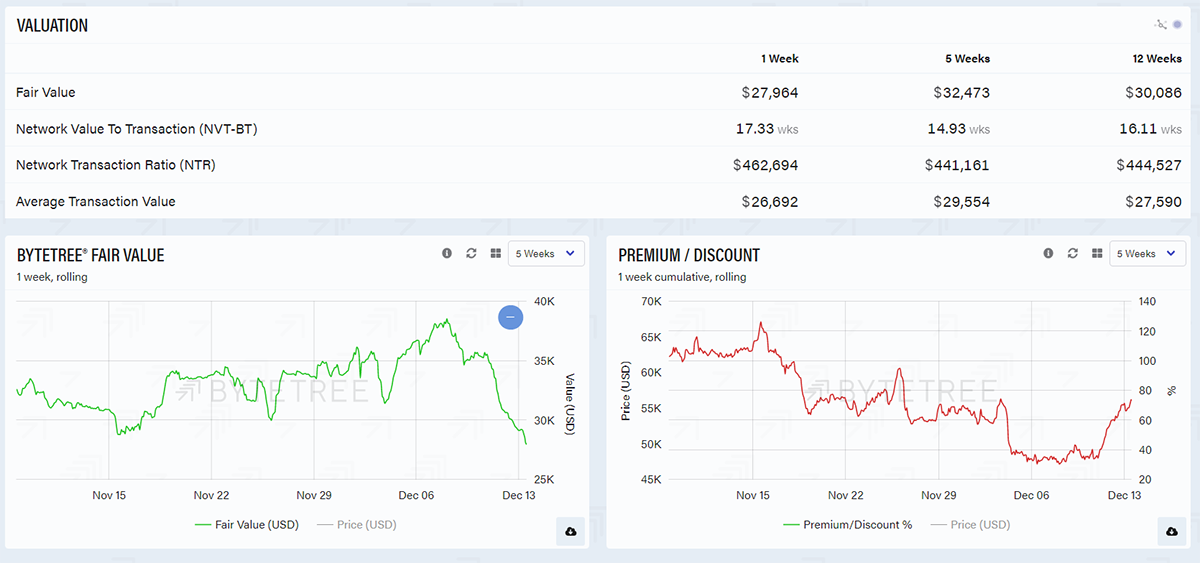This screenshot has width=1200, height=563.
Task: Click the 1 Week column header
Action: (779, 58)
